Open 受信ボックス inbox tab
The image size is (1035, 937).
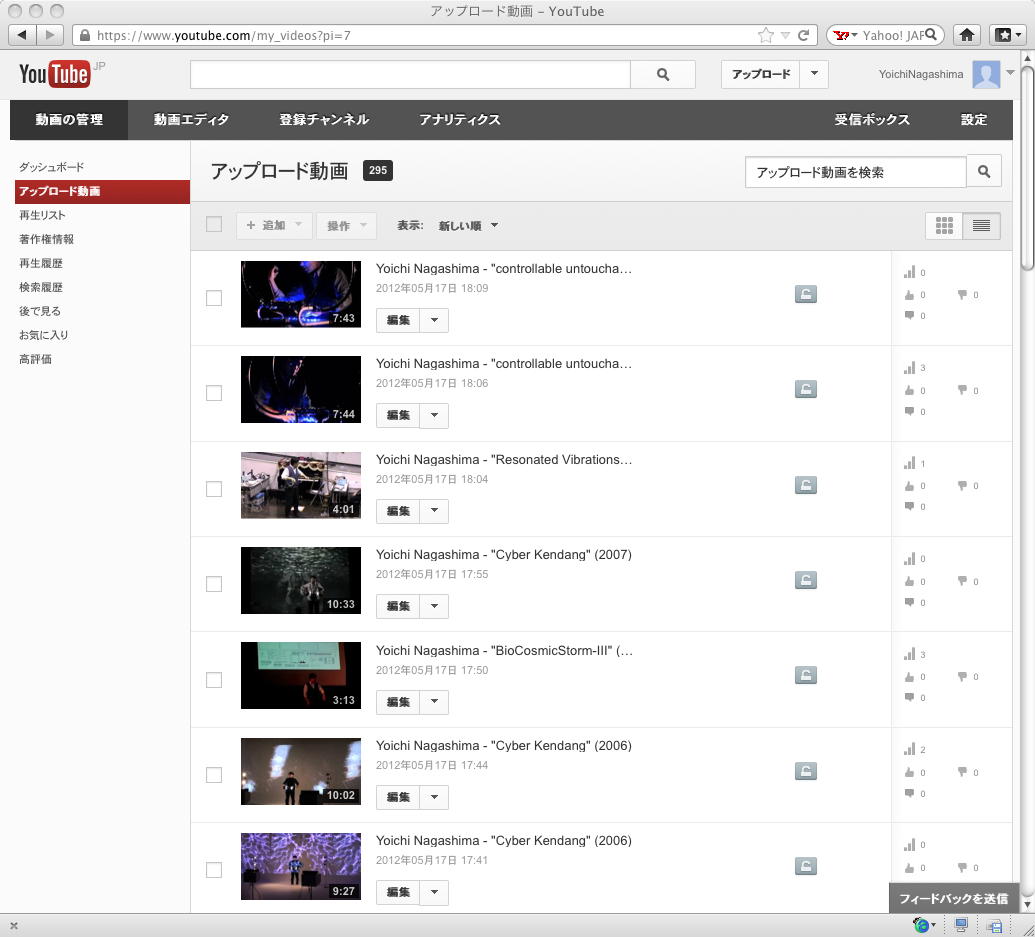click(871, 119)
